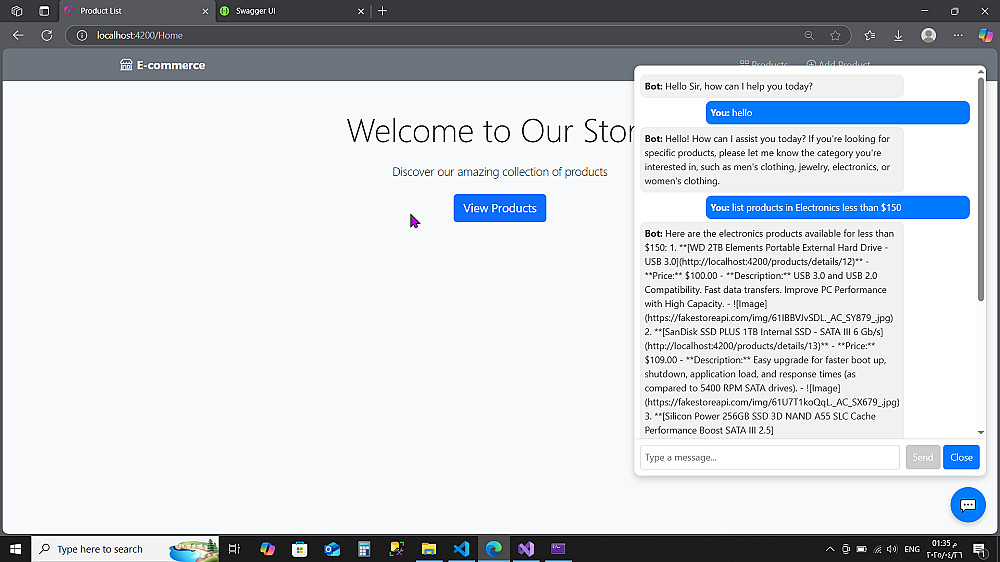1000x562 pixels.
Task: Open the notification center icon
Action: click(x=980, y=549)
